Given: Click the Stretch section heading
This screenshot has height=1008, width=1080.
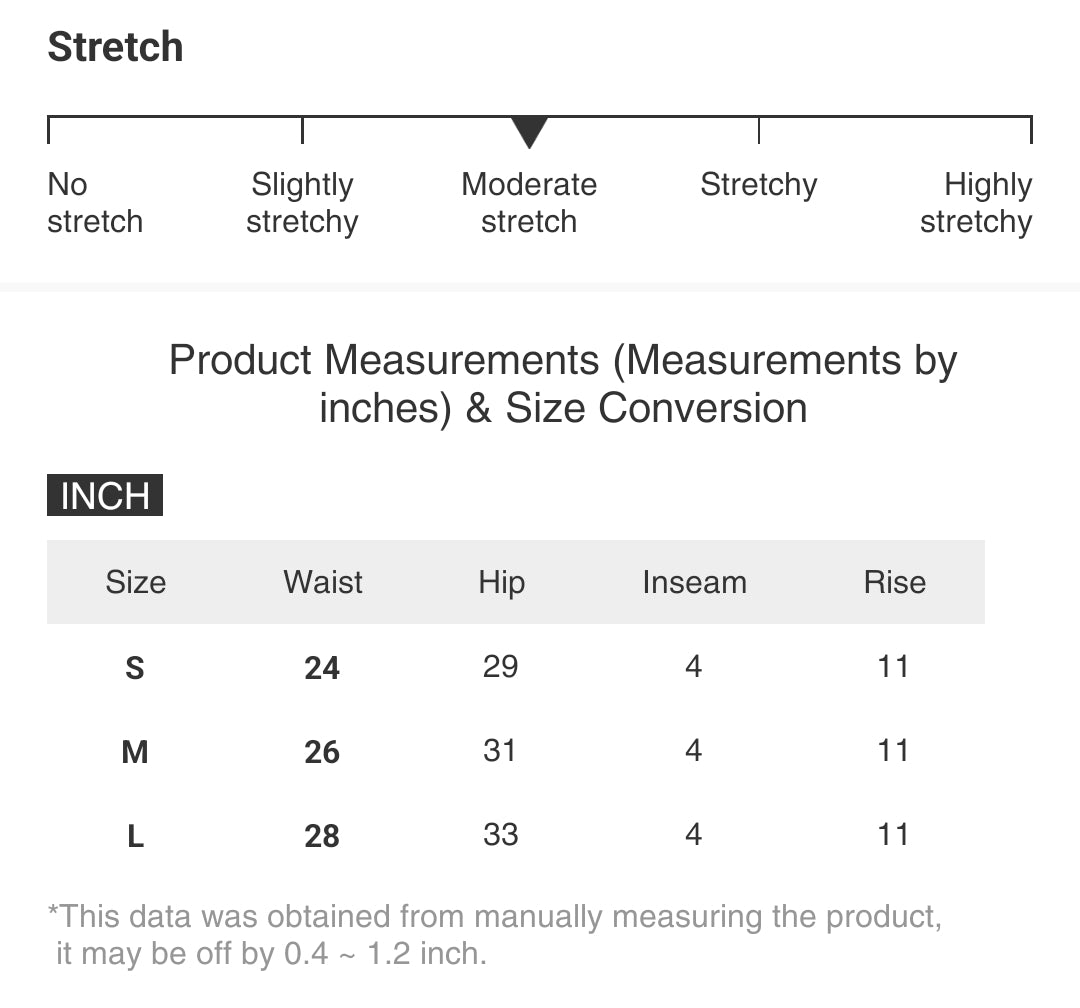Looking at the screenshot, I should tap(116, 48).
